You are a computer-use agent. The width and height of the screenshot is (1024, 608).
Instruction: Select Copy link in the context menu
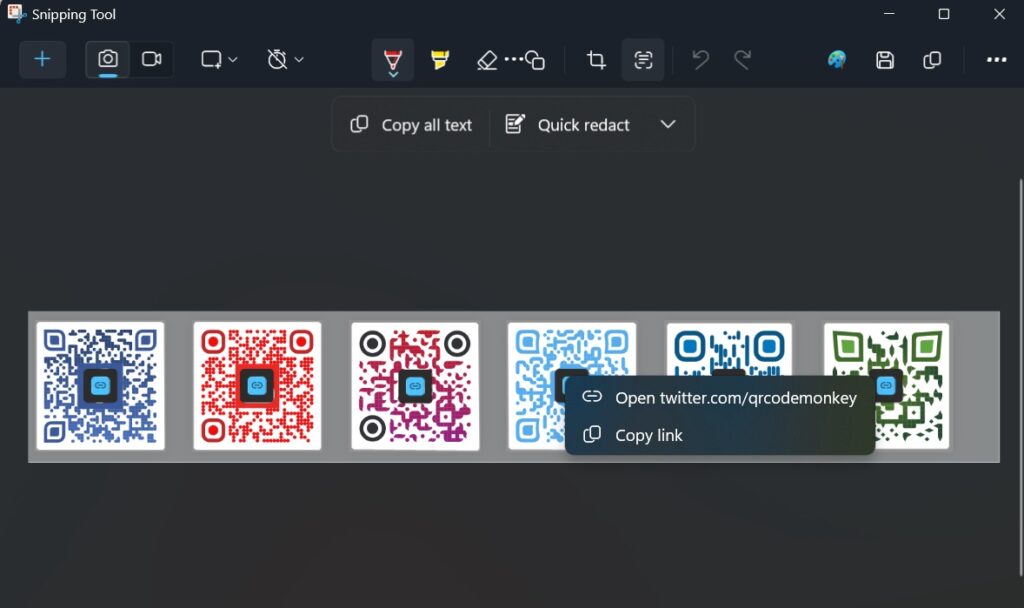pyautogui.click(x=649, y=435)
